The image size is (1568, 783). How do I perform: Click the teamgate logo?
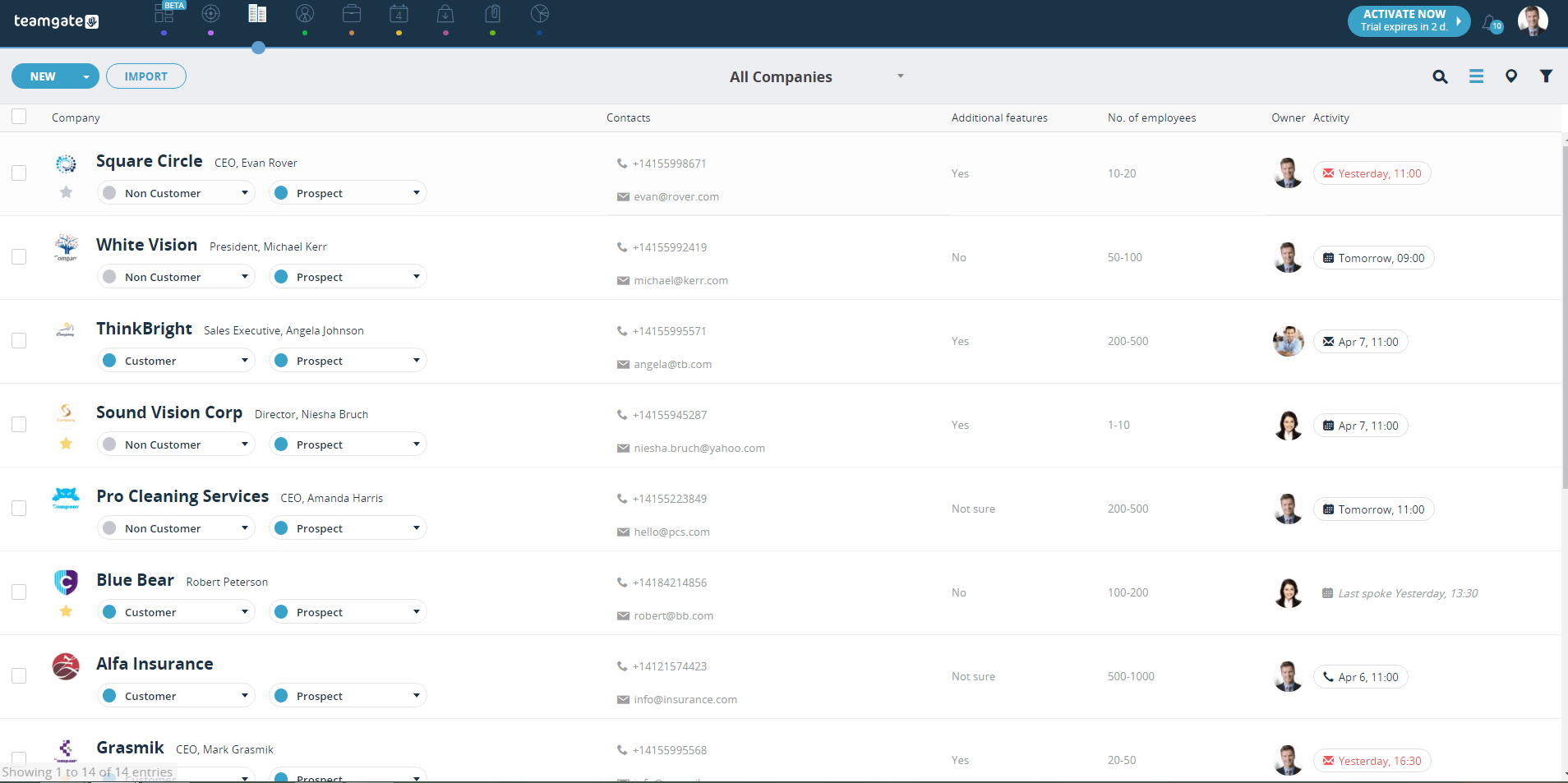pyautogui.click(x=56, y=21)
